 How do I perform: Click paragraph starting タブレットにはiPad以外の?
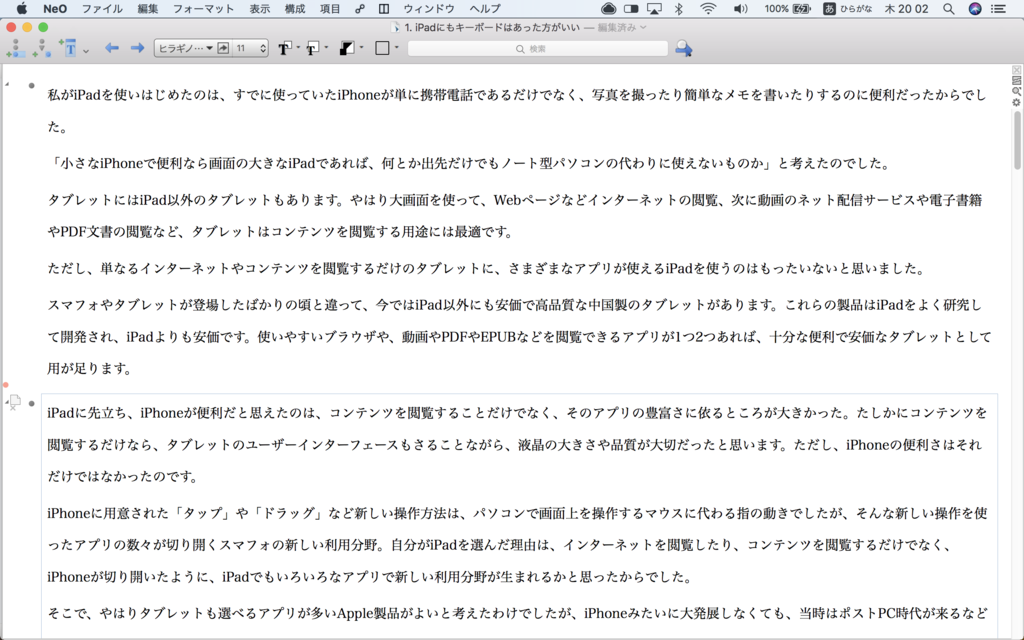click(x=515, y=216)
